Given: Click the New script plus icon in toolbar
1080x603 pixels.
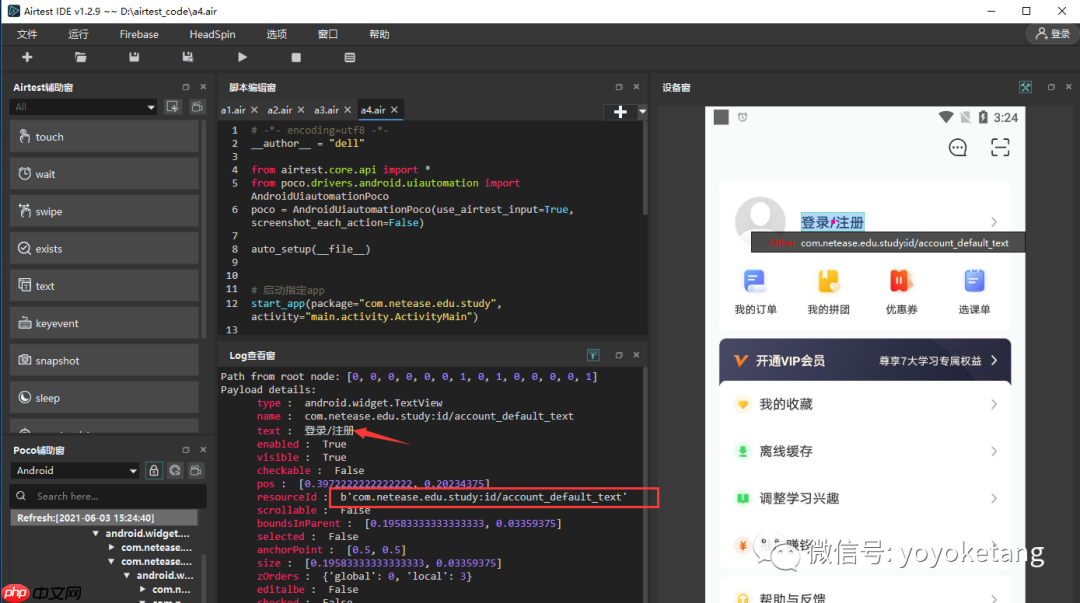Looking at the screenshot, I should [27, 58].
